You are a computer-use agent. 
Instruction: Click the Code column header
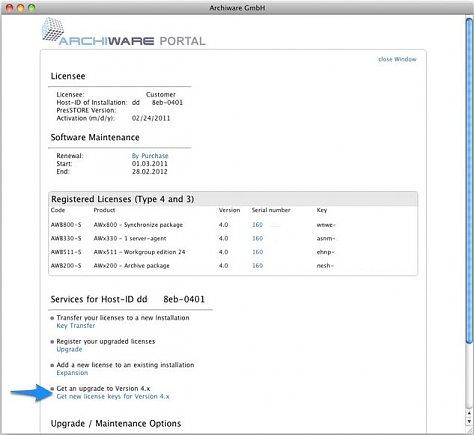tap(58, 210)
